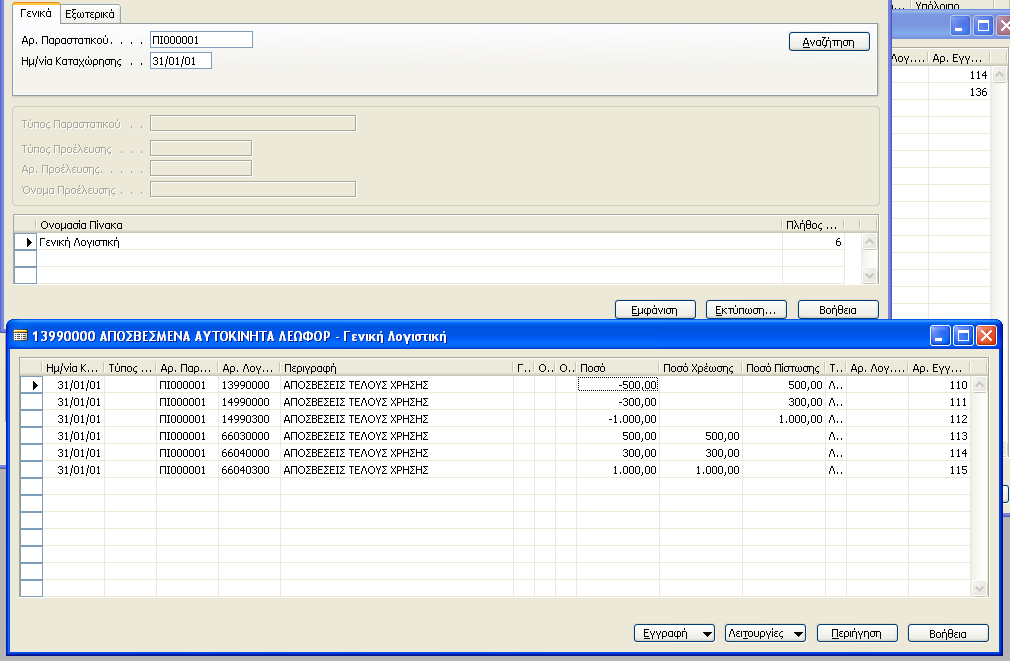
Task: Click the row selector arrow beside Γενική Λογιστική
Action: (x=26, y=242)
